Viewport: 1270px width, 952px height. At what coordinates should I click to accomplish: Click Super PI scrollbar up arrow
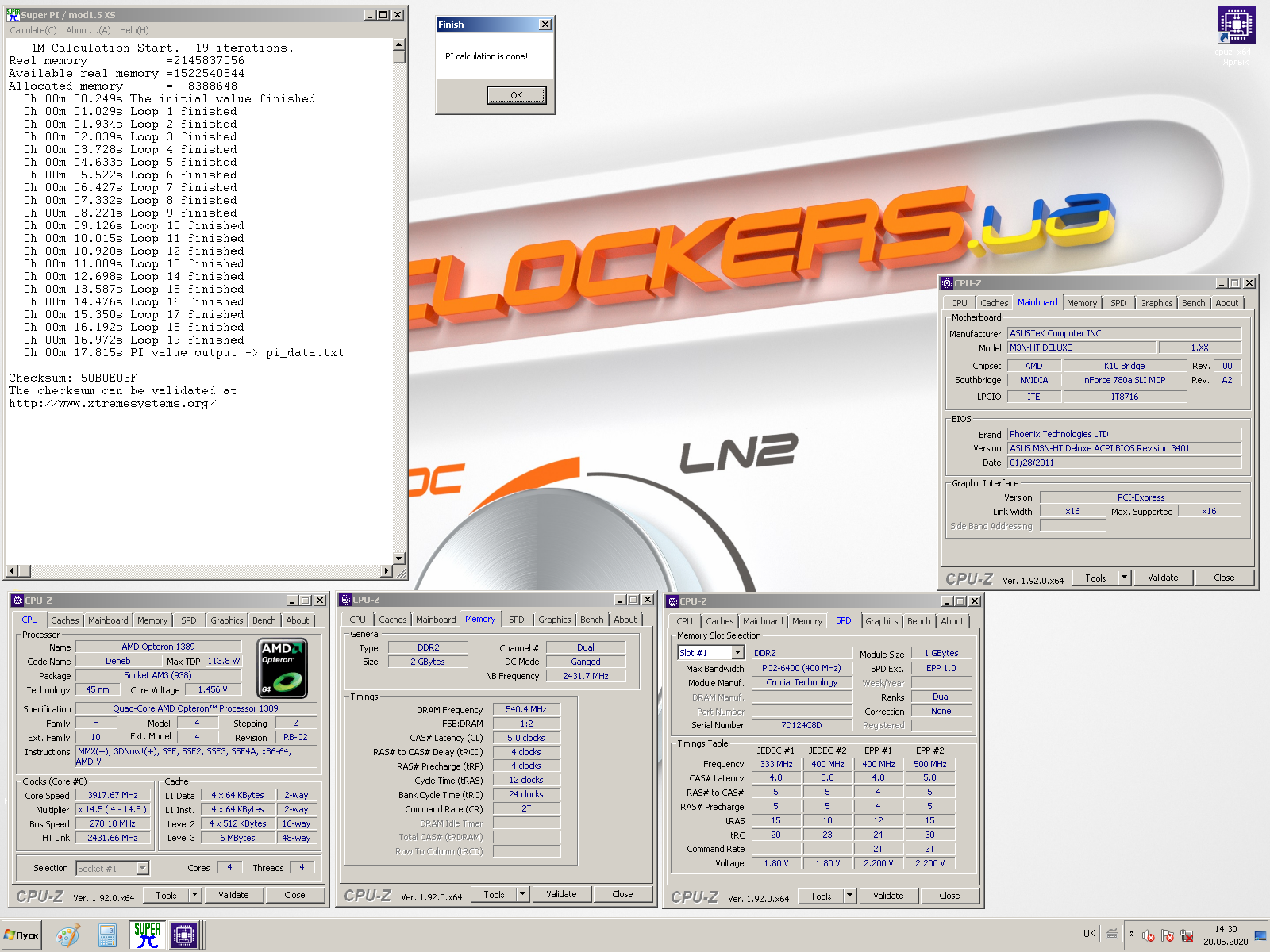[399, 44]
